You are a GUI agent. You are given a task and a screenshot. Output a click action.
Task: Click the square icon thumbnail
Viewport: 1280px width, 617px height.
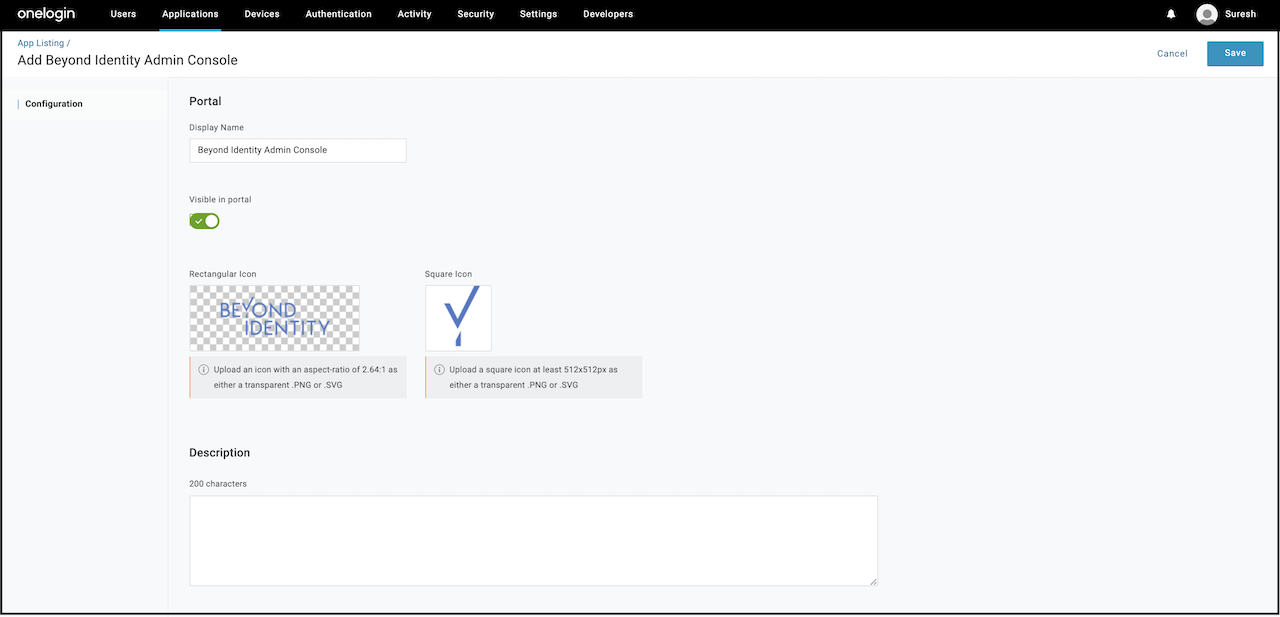coord(458,318)
